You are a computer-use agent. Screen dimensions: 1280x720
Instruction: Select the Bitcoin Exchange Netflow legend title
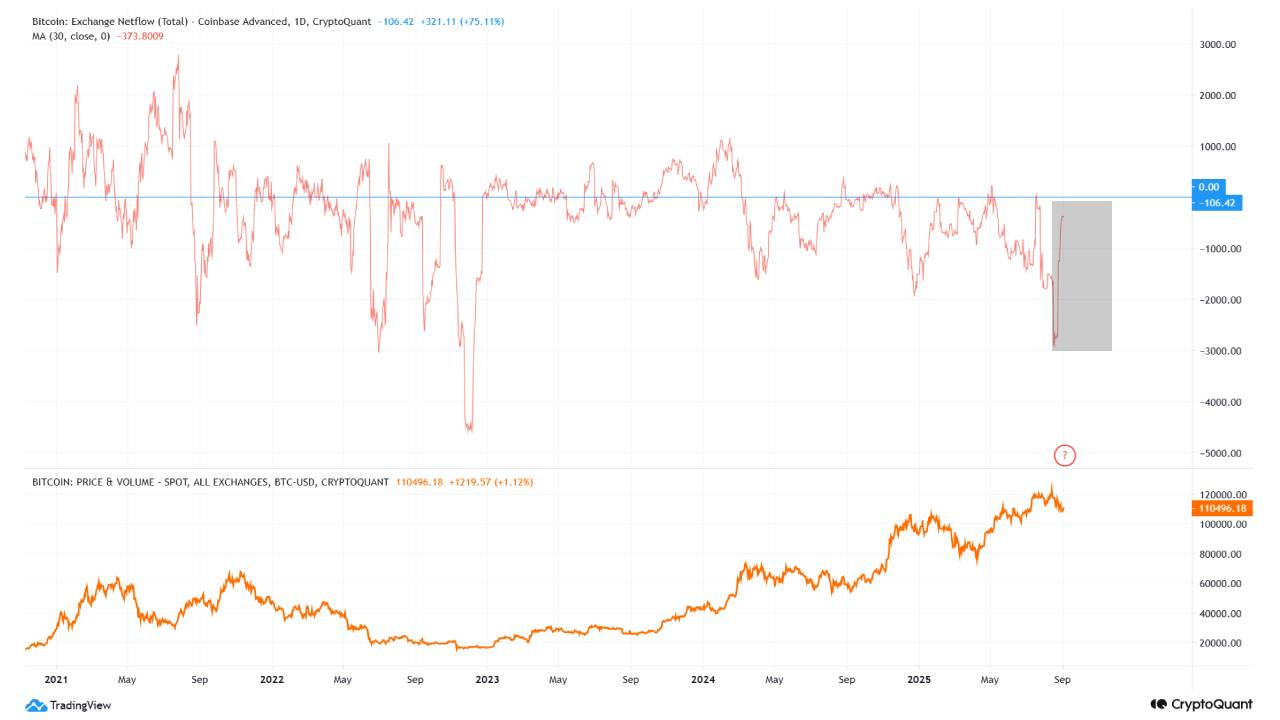tap(202, 21)
